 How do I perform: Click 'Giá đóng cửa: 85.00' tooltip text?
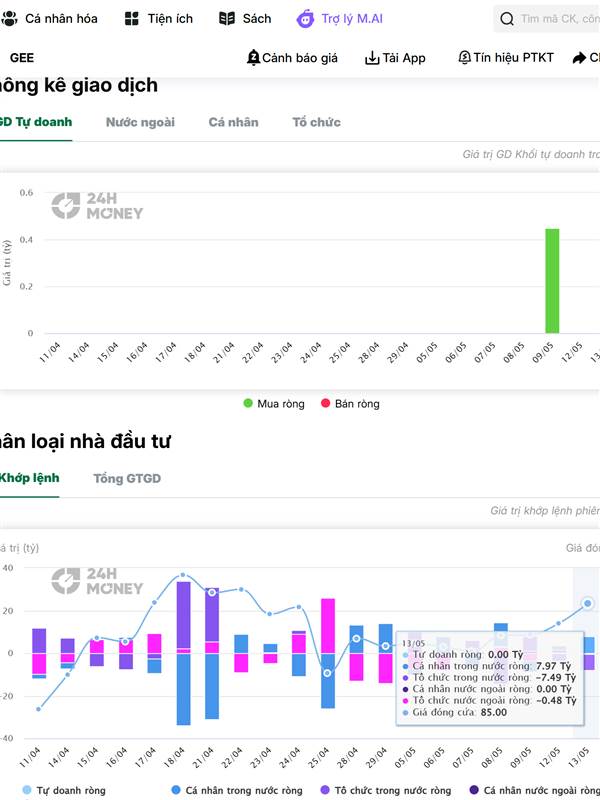point(454,712)
